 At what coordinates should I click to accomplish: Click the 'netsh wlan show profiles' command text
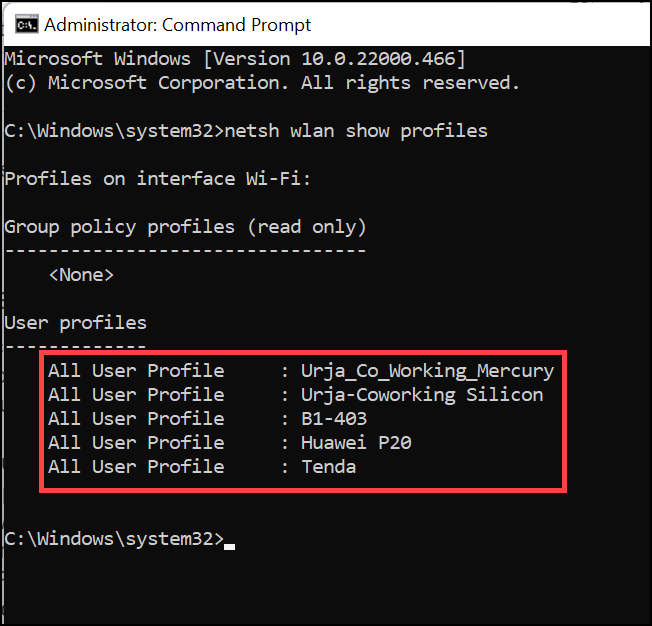(358, 131)
